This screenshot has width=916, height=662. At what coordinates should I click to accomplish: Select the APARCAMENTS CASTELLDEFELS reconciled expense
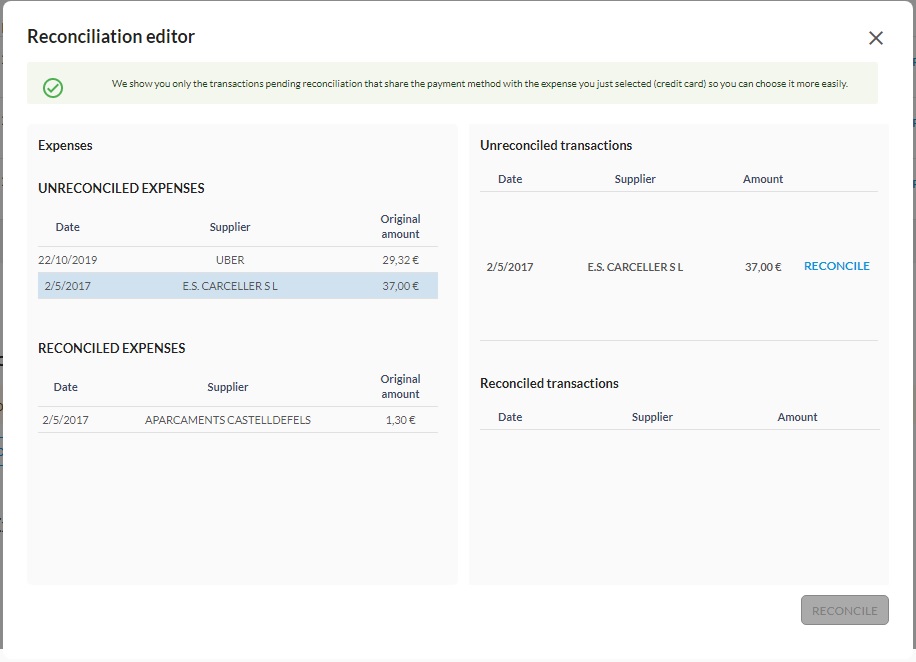pos(228,420)
